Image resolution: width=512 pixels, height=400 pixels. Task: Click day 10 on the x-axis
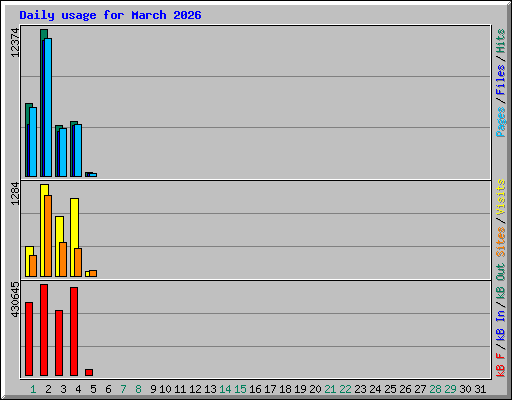click(165, 389)
